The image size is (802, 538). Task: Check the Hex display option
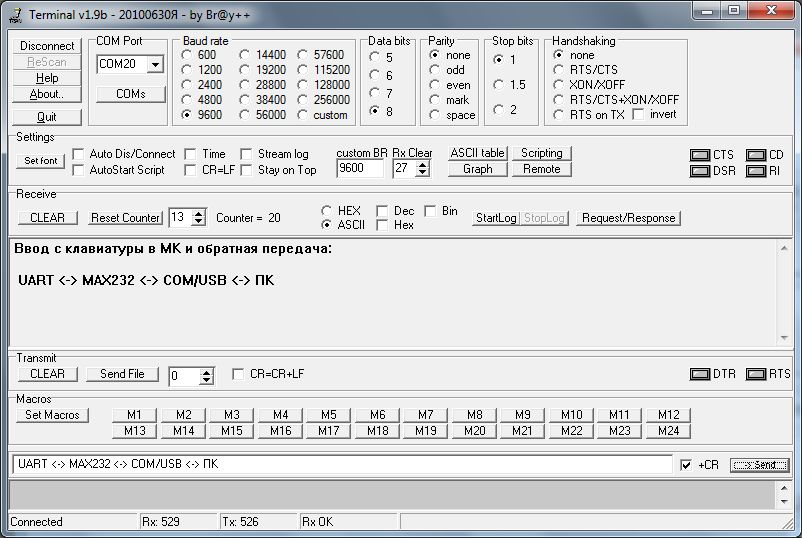382,225
